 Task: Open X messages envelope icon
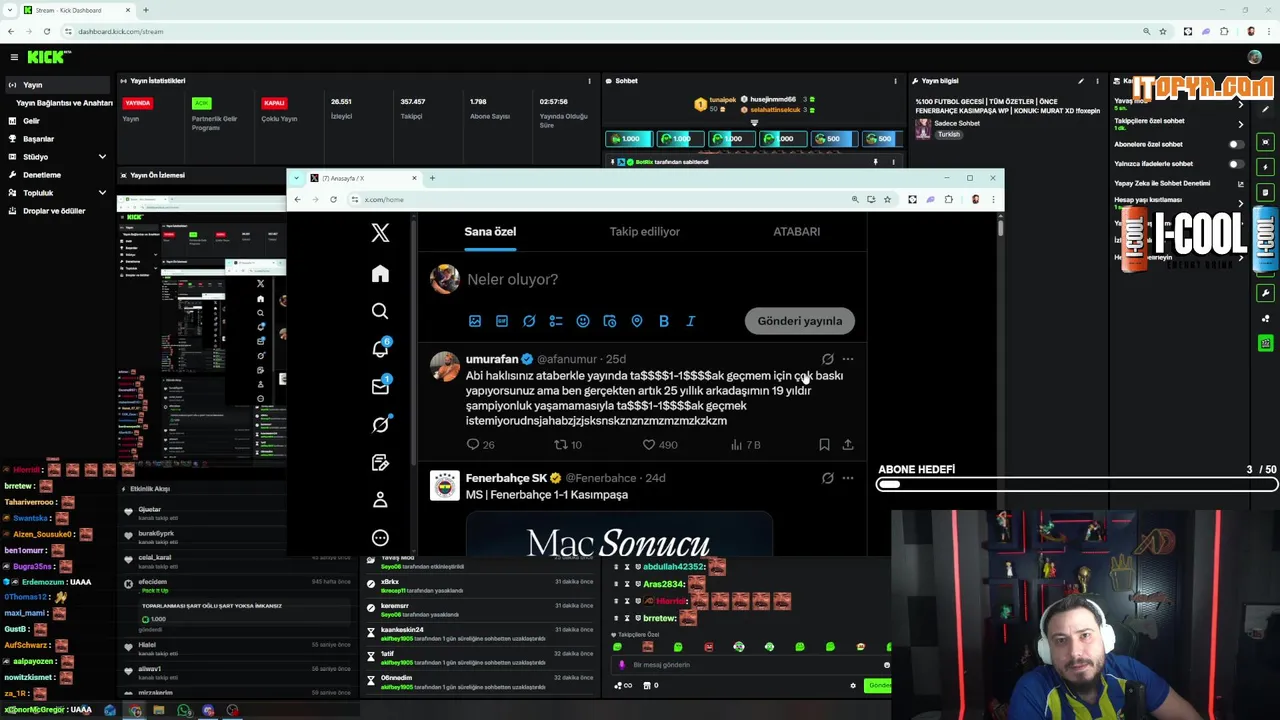[x=380, y=386]
